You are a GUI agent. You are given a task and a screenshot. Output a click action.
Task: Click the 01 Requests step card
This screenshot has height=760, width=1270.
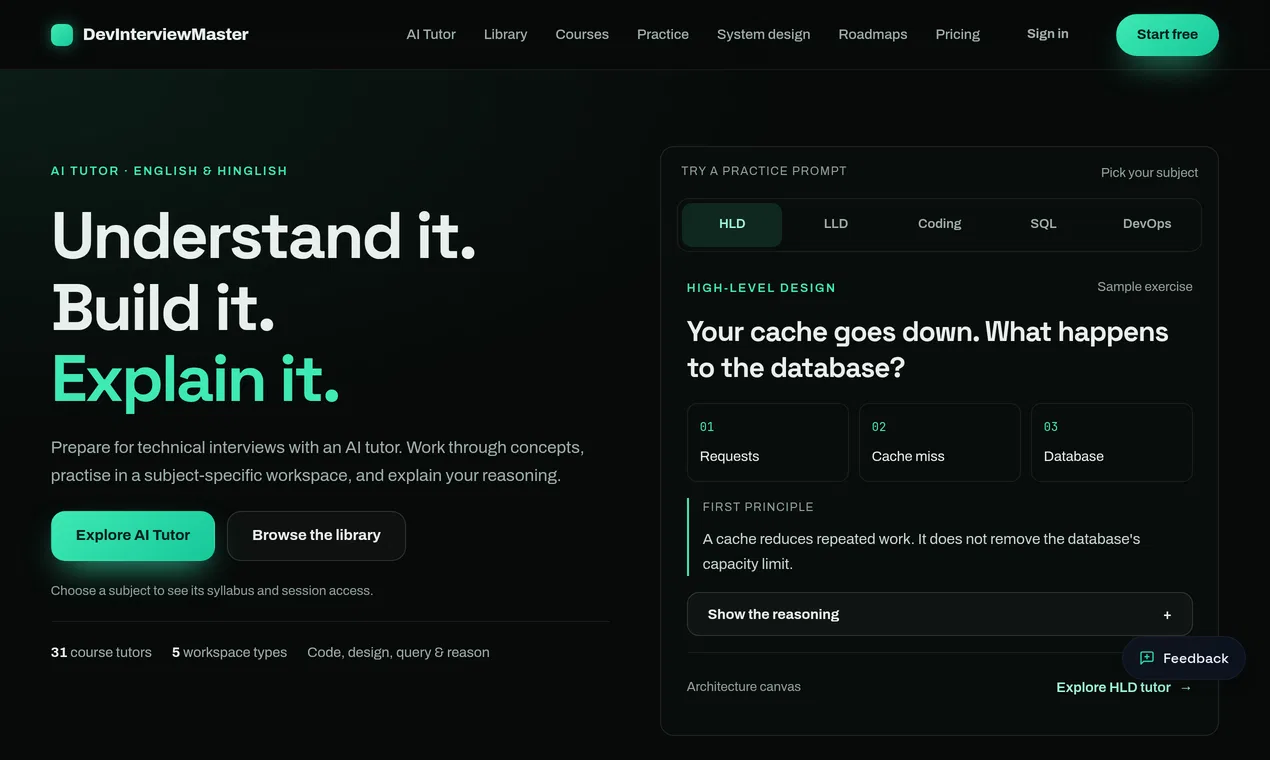click(x=768, y=442)
